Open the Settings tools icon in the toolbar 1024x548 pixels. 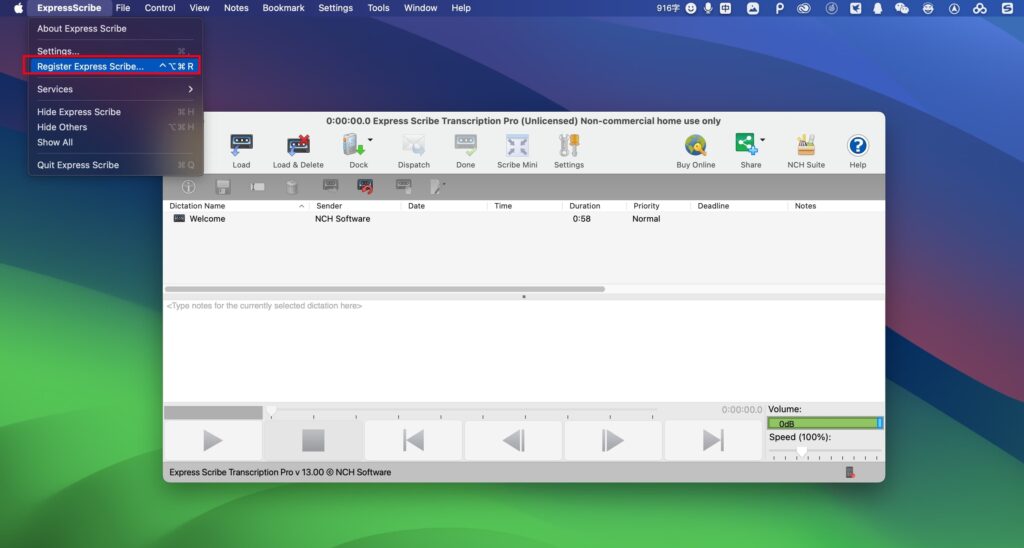pos(569,145)
